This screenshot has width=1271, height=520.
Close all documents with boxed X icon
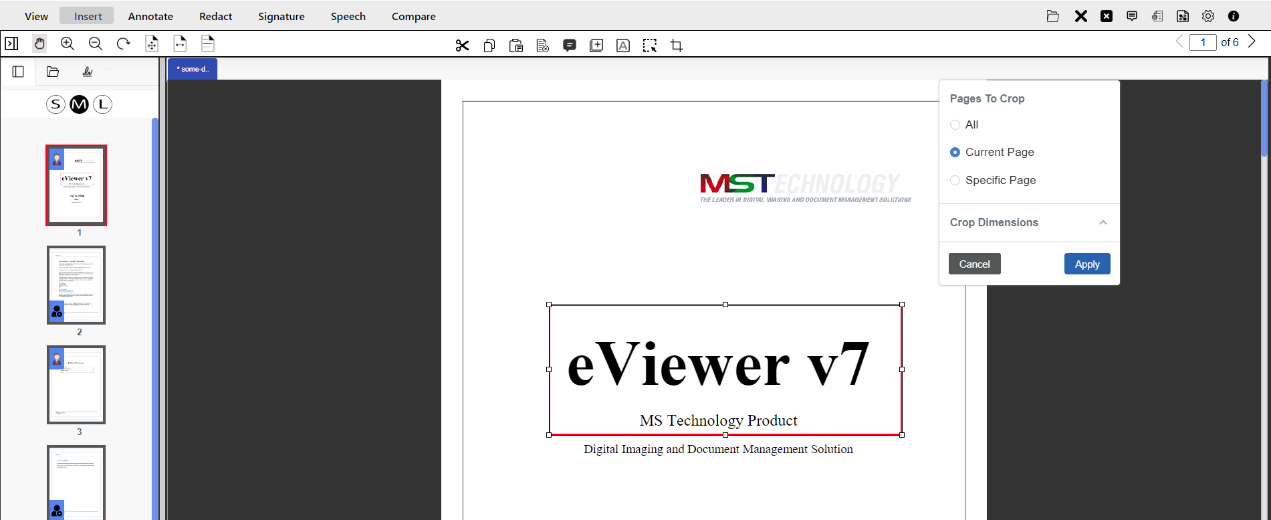tap(1107, 16)
